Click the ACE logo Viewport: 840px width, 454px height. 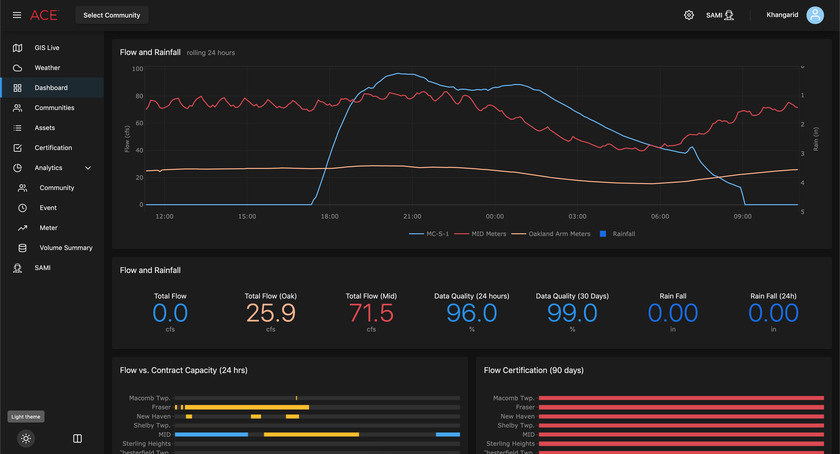tap(44, 15)
